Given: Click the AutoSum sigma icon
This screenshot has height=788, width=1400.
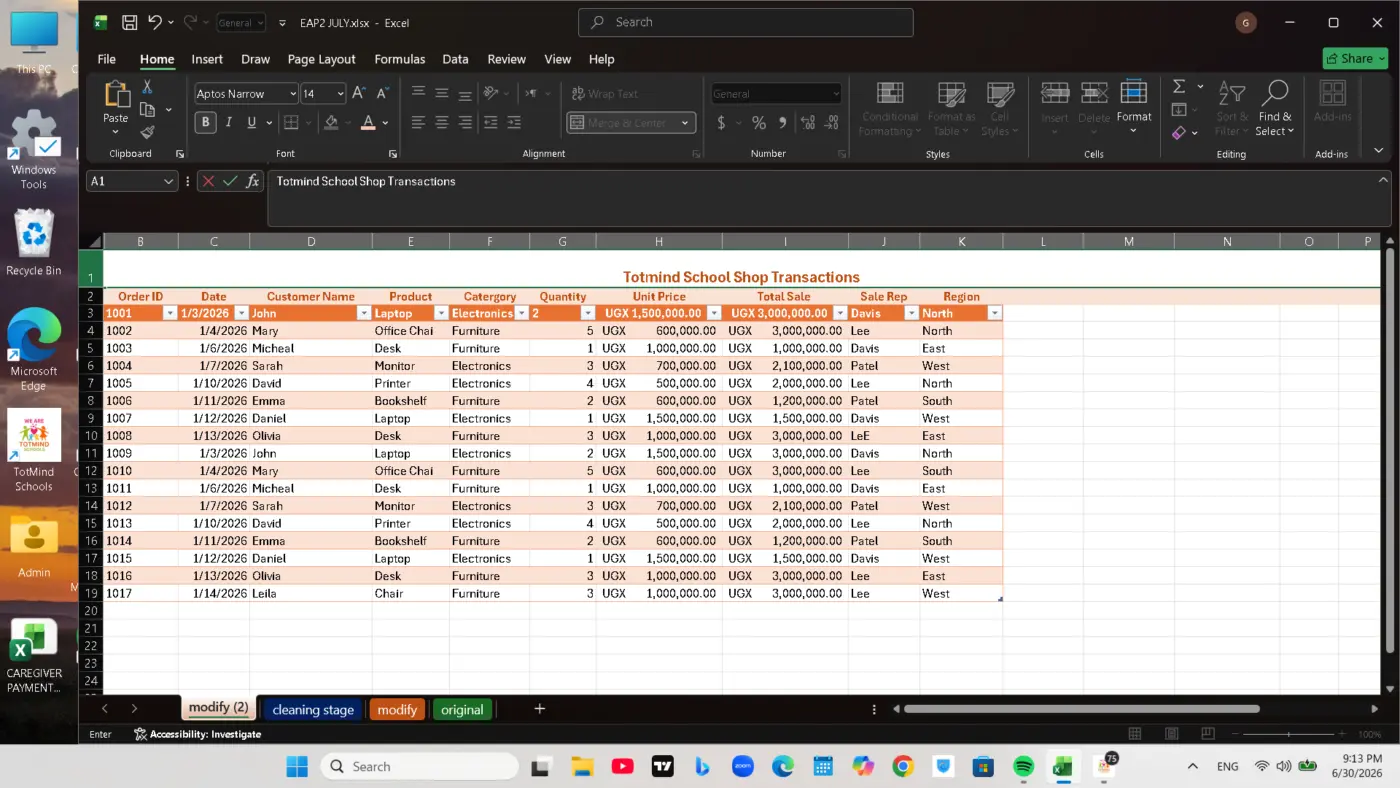Looking at the screenshot, I should pos(1179,86).
